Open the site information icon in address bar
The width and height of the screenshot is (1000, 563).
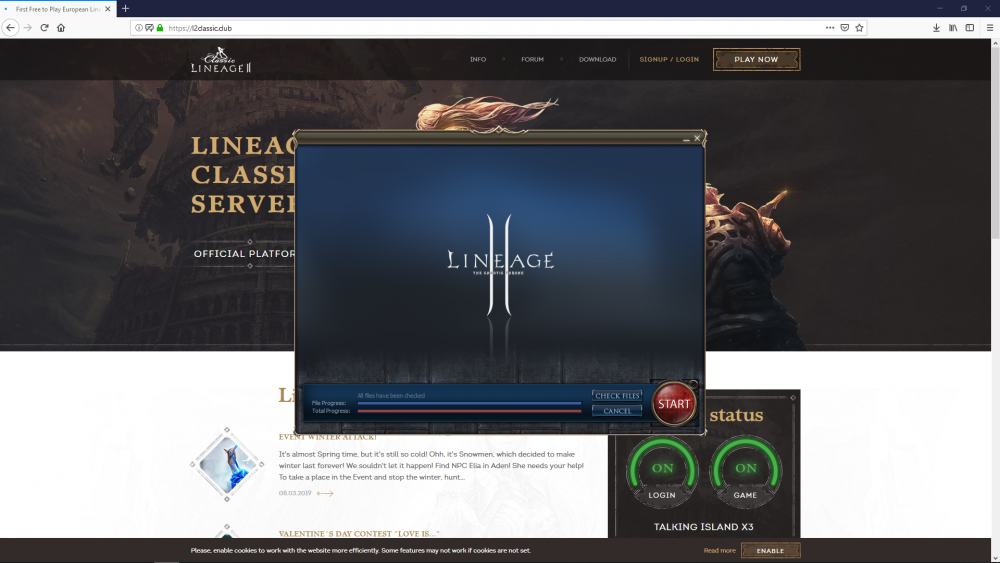138,28
